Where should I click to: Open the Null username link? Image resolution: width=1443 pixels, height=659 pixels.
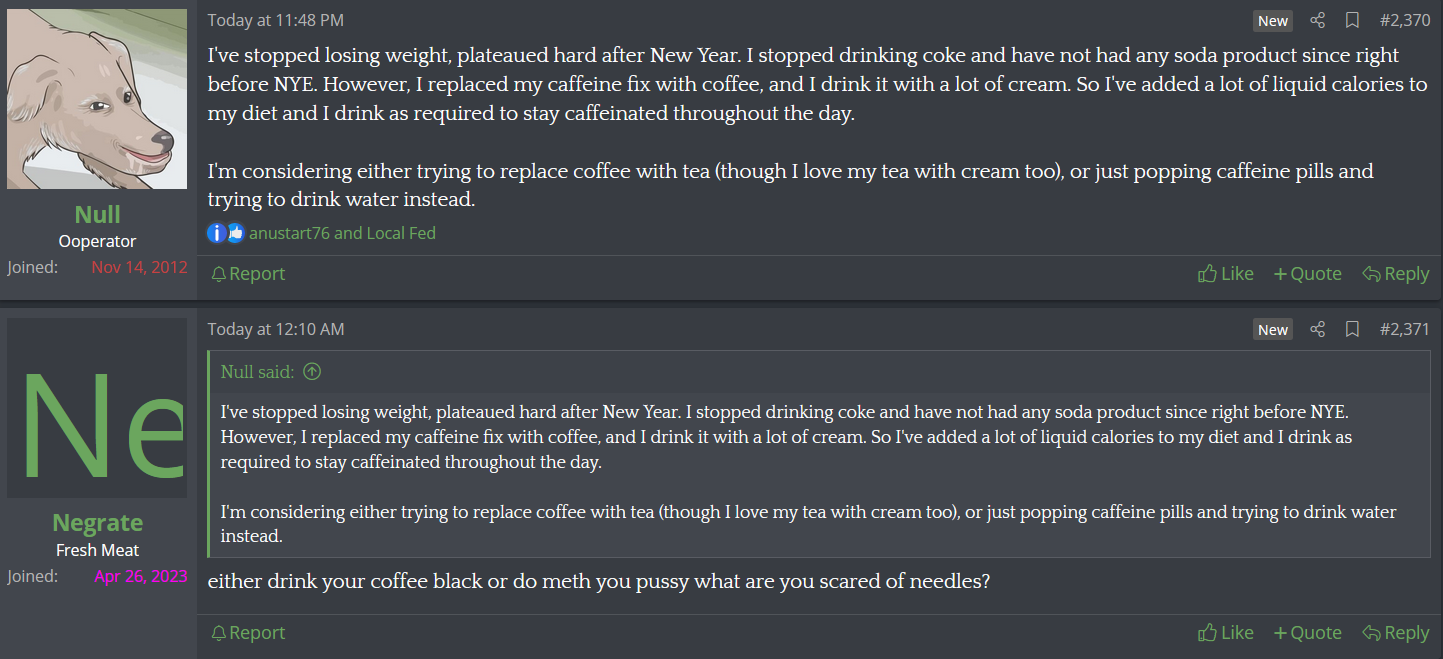point(97,214)
